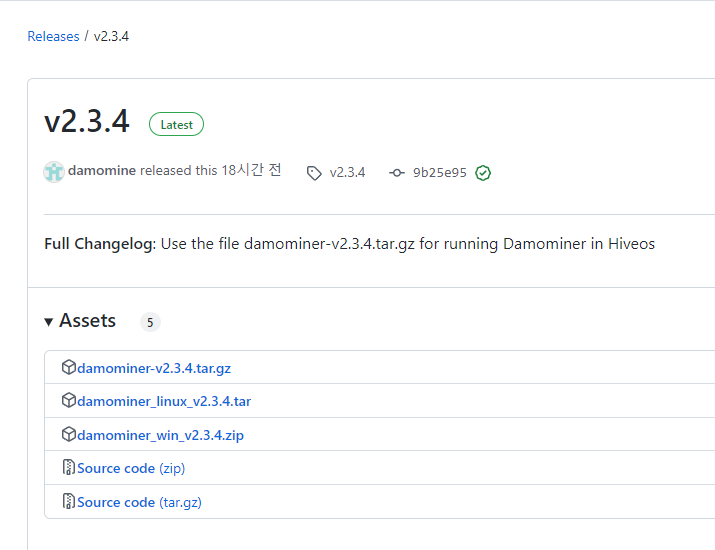Download damominer_win_v2.3.4.zip
This screenshot has height=550, width=715.
coord(161,435)
